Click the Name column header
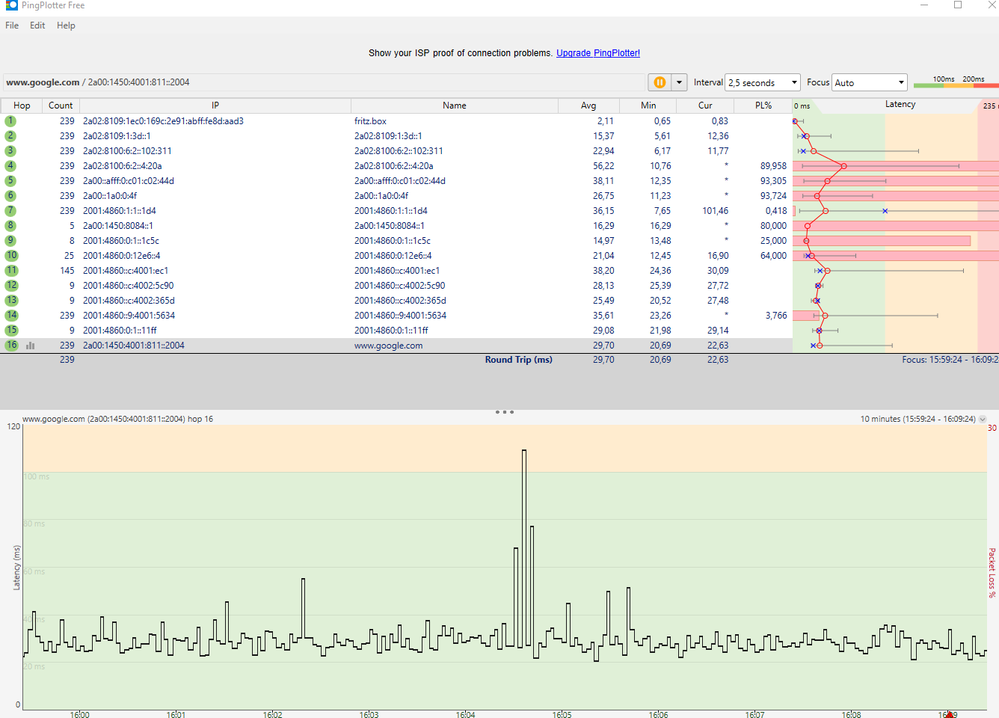 pos(454,106)
